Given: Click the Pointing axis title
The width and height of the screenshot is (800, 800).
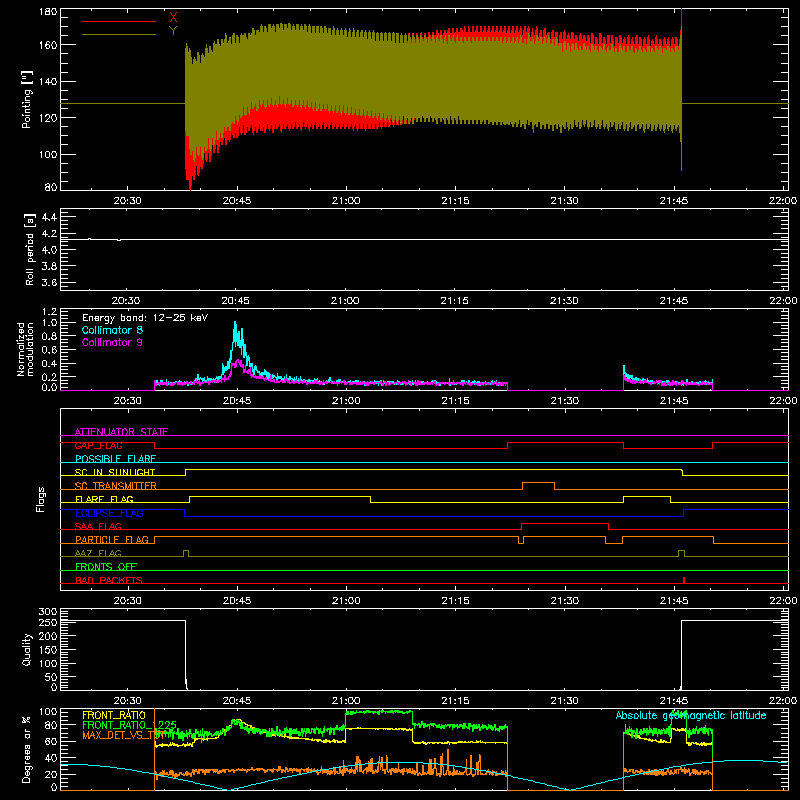Looking at the screenshot, I should pyautogui.click(x=27, y=99).
